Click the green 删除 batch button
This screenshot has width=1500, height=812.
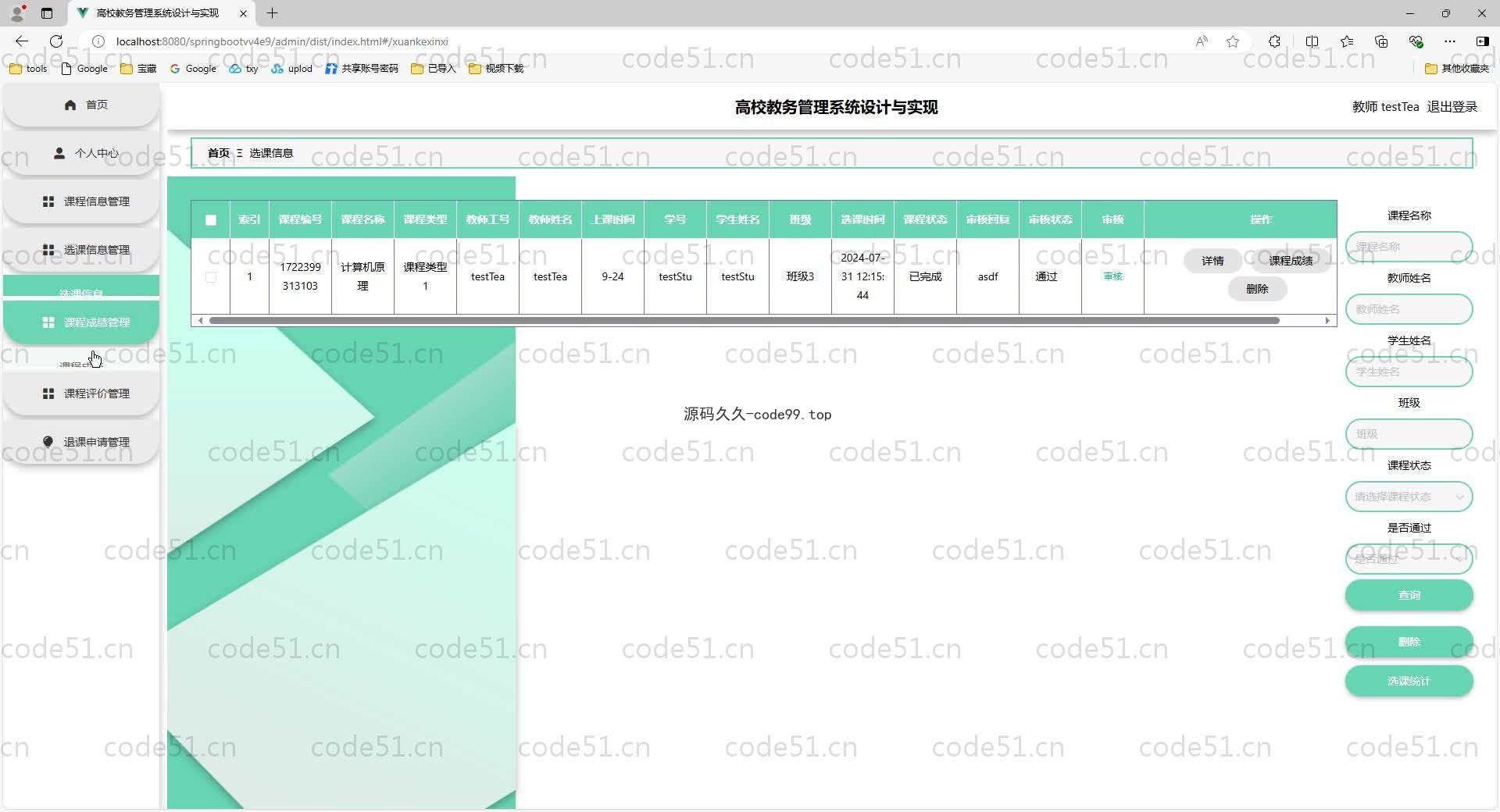[1409, 642]
